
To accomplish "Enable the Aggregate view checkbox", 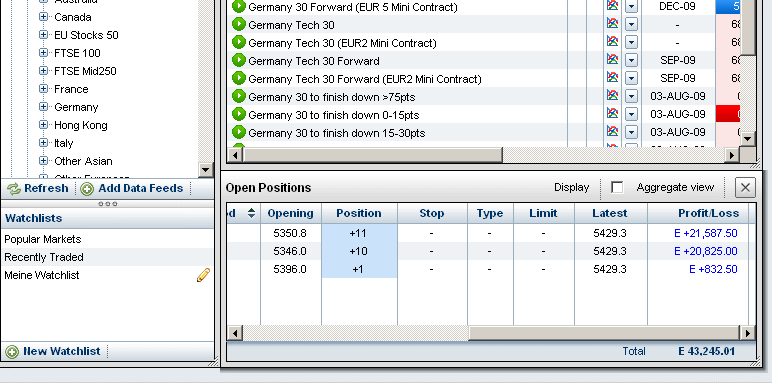I will (617, 188).
